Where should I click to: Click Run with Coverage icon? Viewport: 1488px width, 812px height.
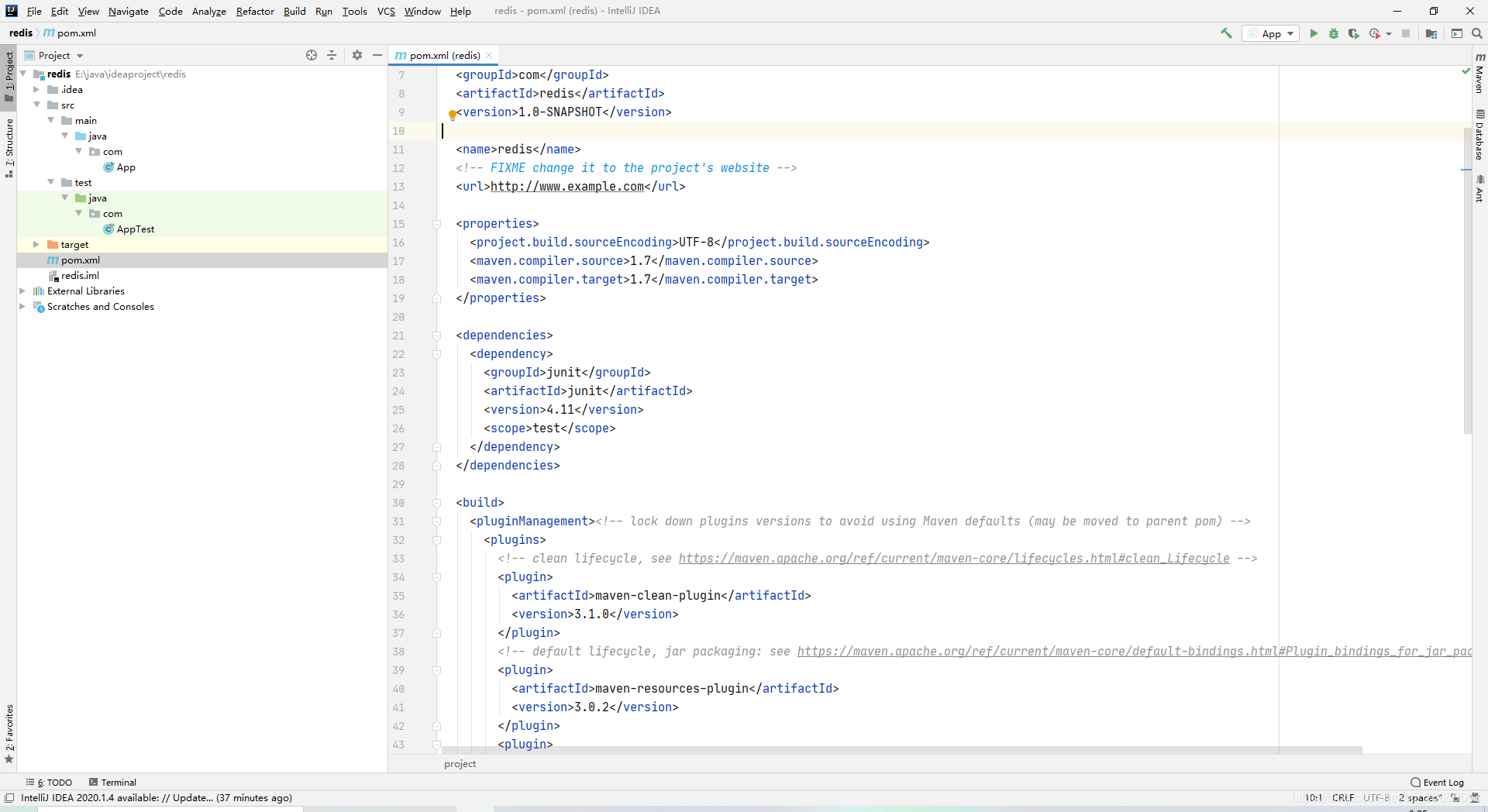[1353, 33]
